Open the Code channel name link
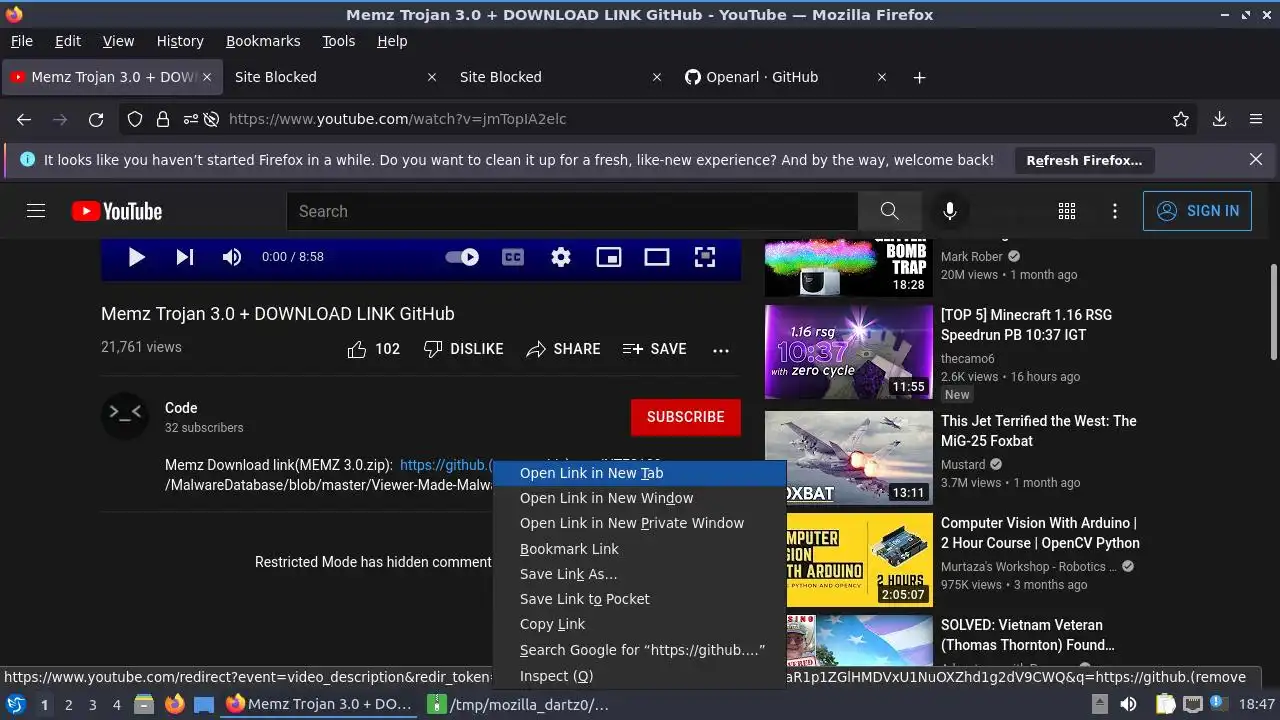 point(181,408)
